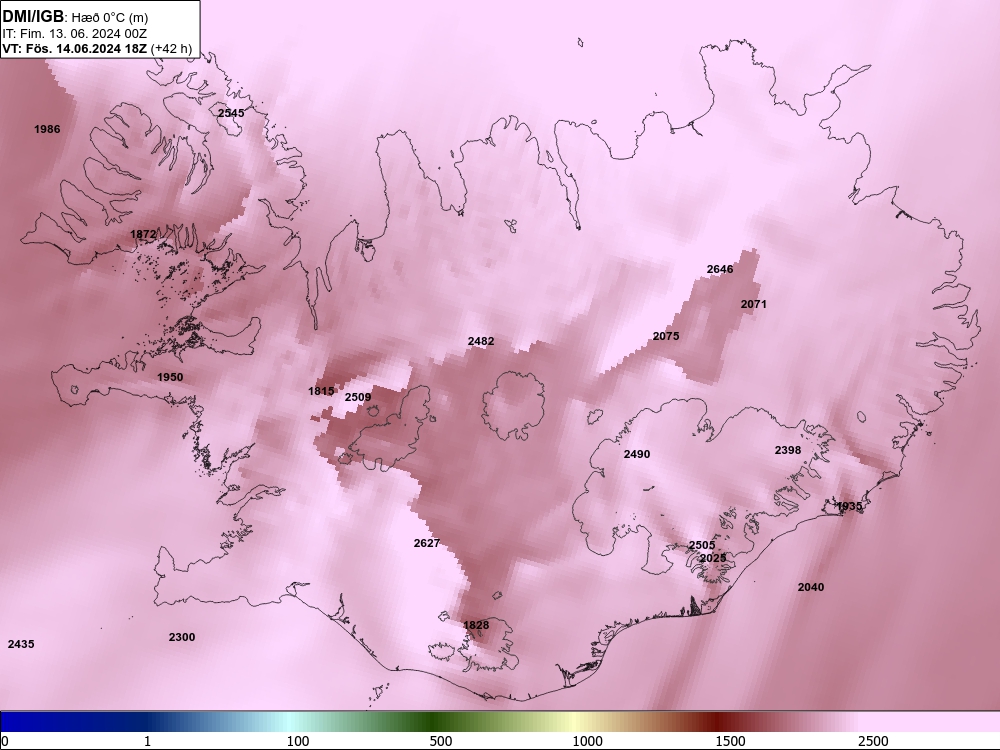Select the 2300 value offshore southwest
Image resolution: width=1000 pixels, height=750 pixels.
182,636
